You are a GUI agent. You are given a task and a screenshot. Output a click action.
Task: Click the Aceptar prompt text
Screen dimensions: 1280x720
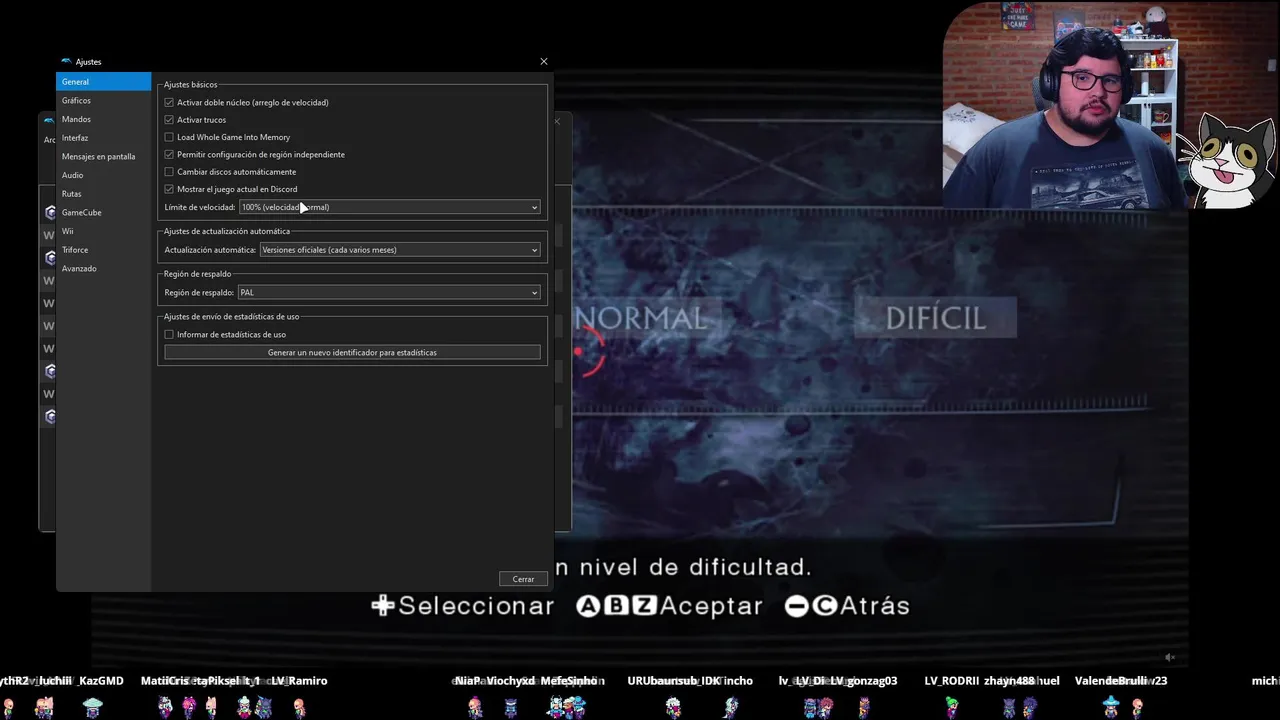point(711,606)
